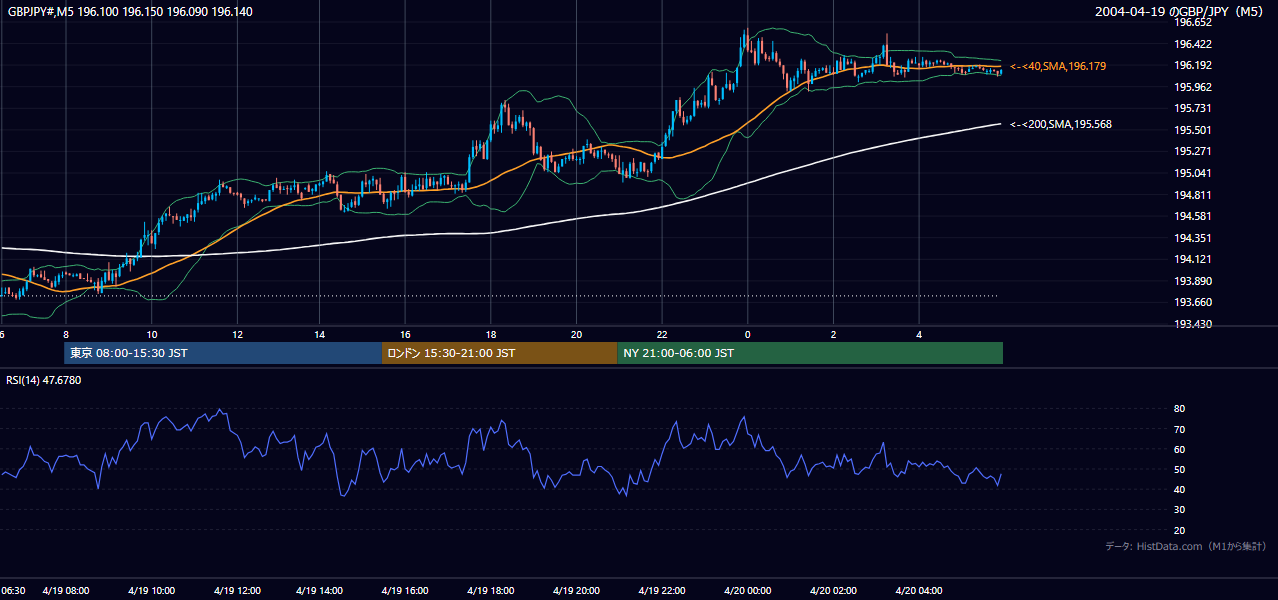Click the bottom time label 4/20 04:00
This screenshot has width=1278, height=600.
point(918,590)
